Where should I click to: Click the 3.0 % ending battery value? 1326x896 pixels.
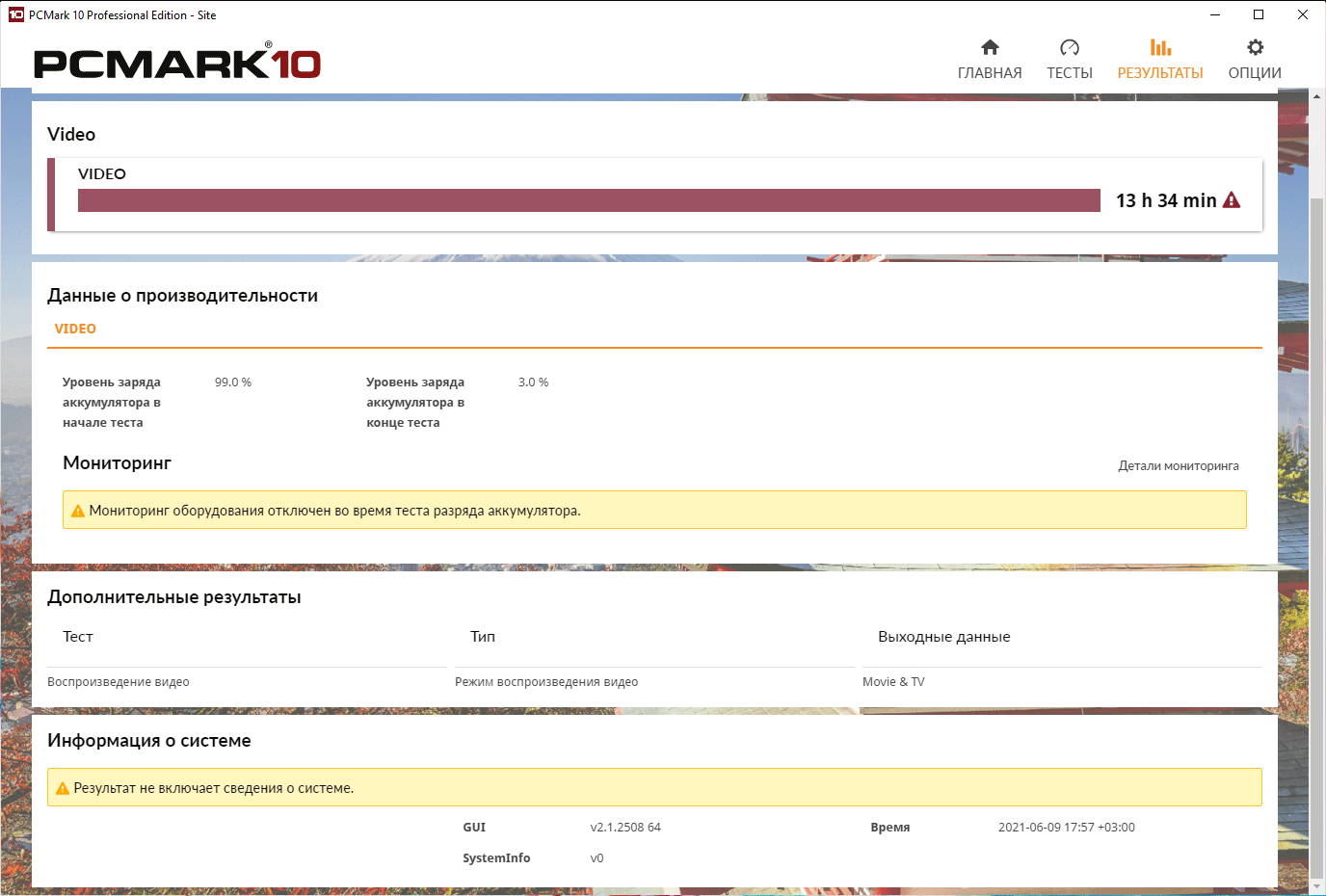[x=533, y=382]
